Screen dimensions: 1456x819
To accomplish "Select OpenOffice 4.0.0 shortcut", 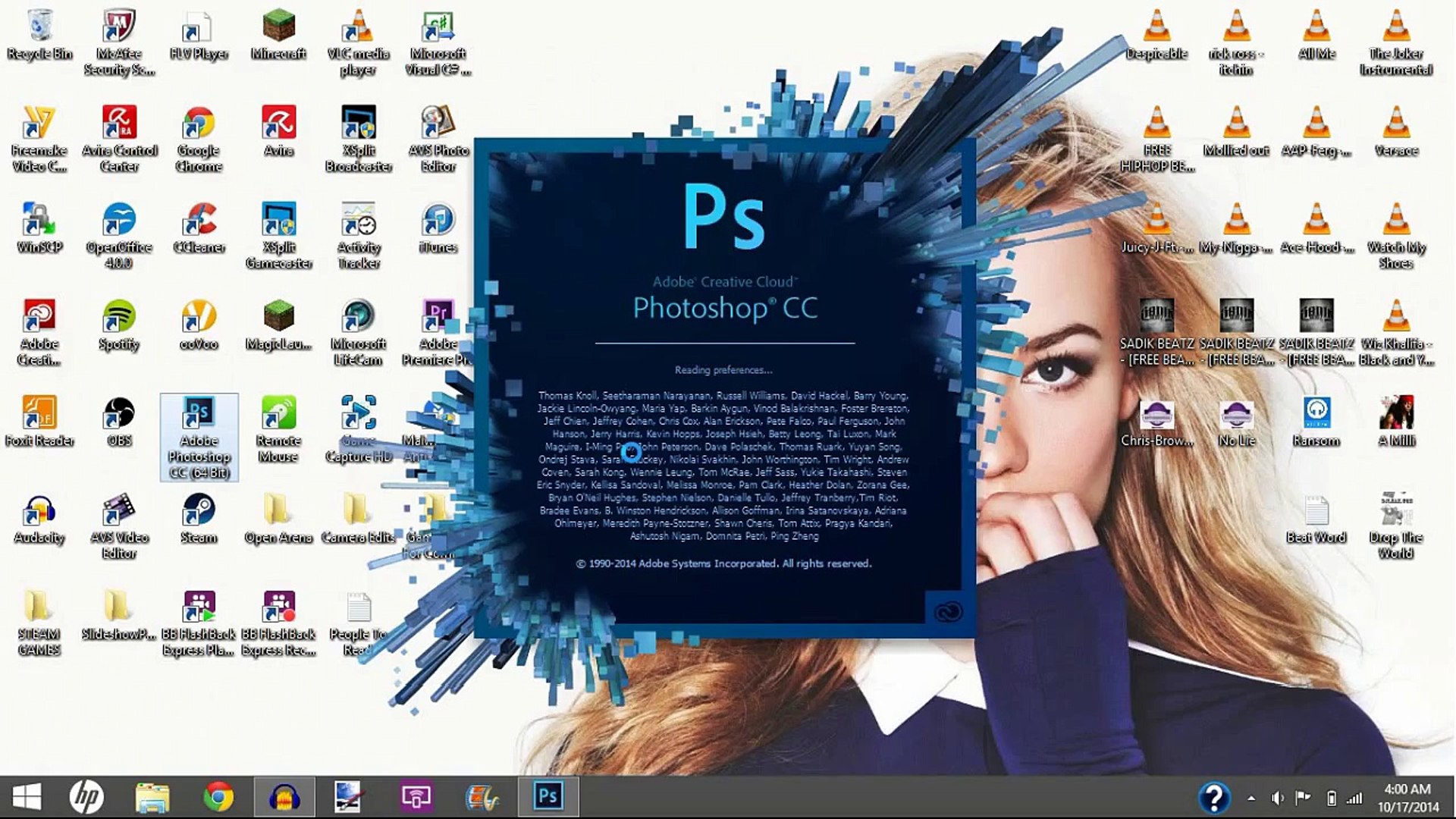I will (x=119, y=237).
